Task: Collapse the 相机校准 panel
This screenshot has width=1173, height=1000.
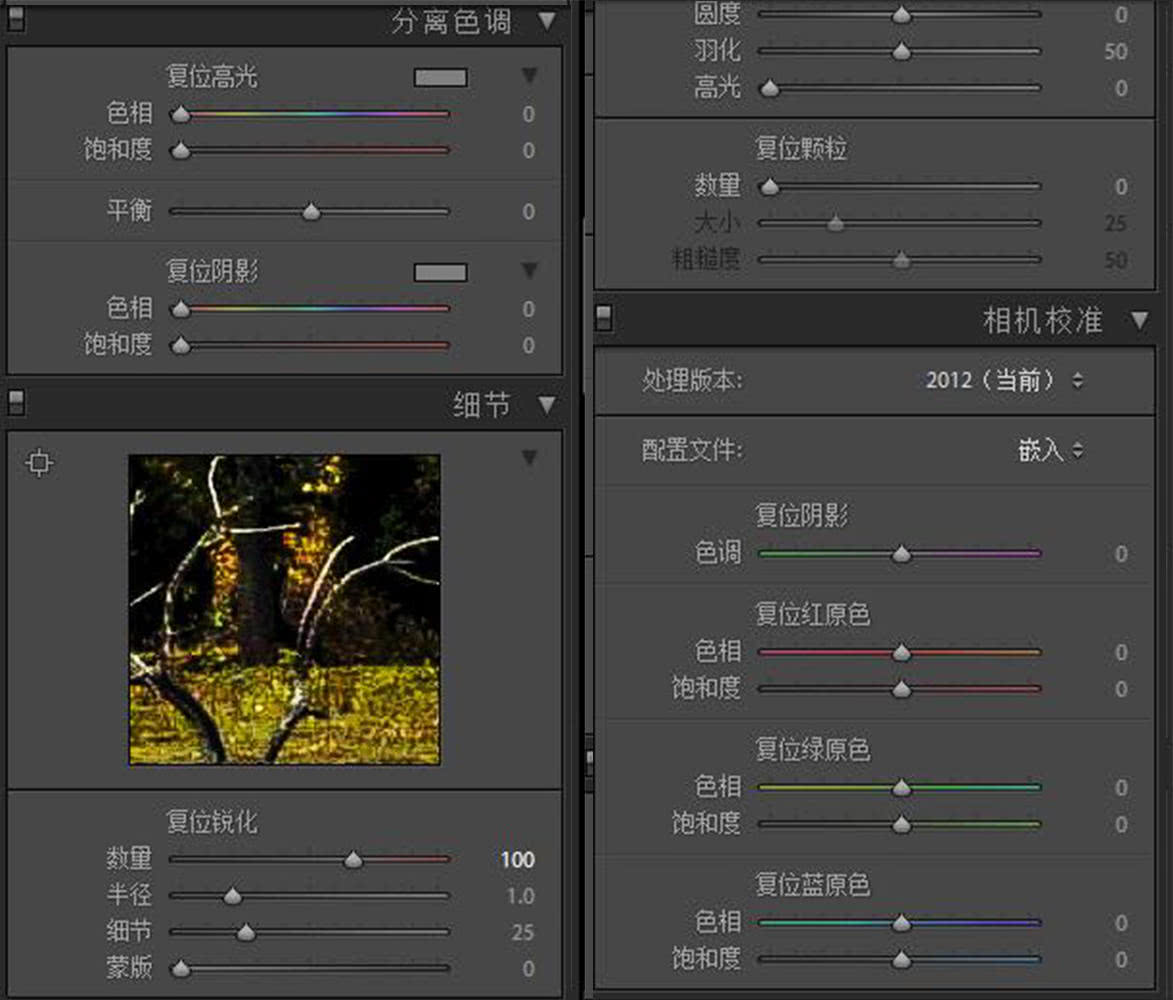Action: 1140,318
